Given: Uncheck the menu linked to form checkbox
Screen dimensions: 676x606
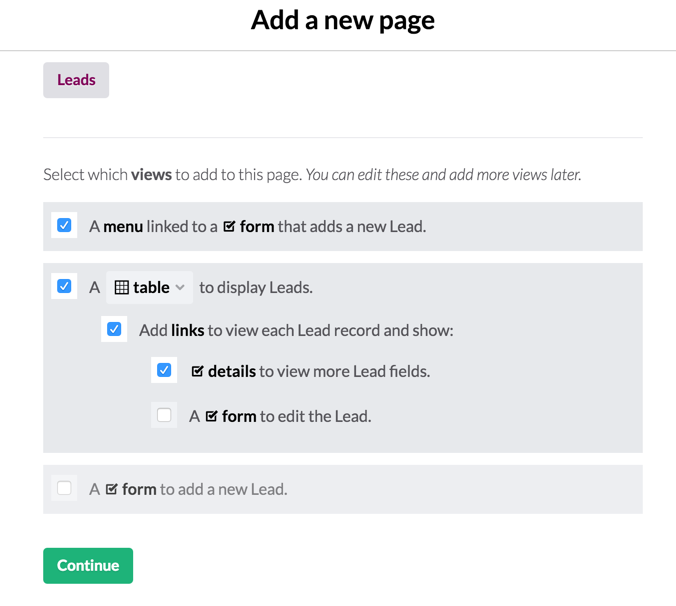Looking at the screenshot, I should tap(64, 225).
